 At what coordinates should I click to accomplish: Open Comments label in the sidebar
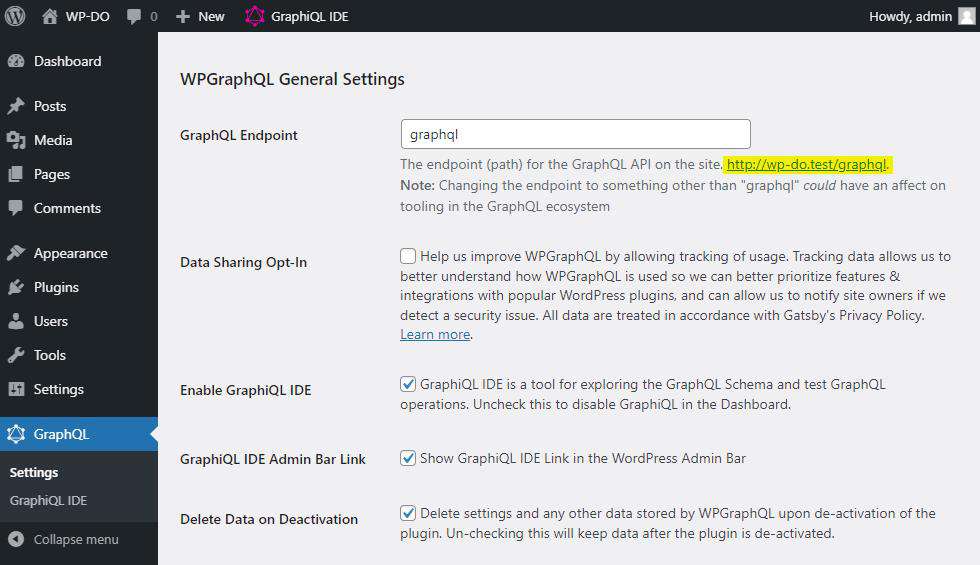(67, 208)
